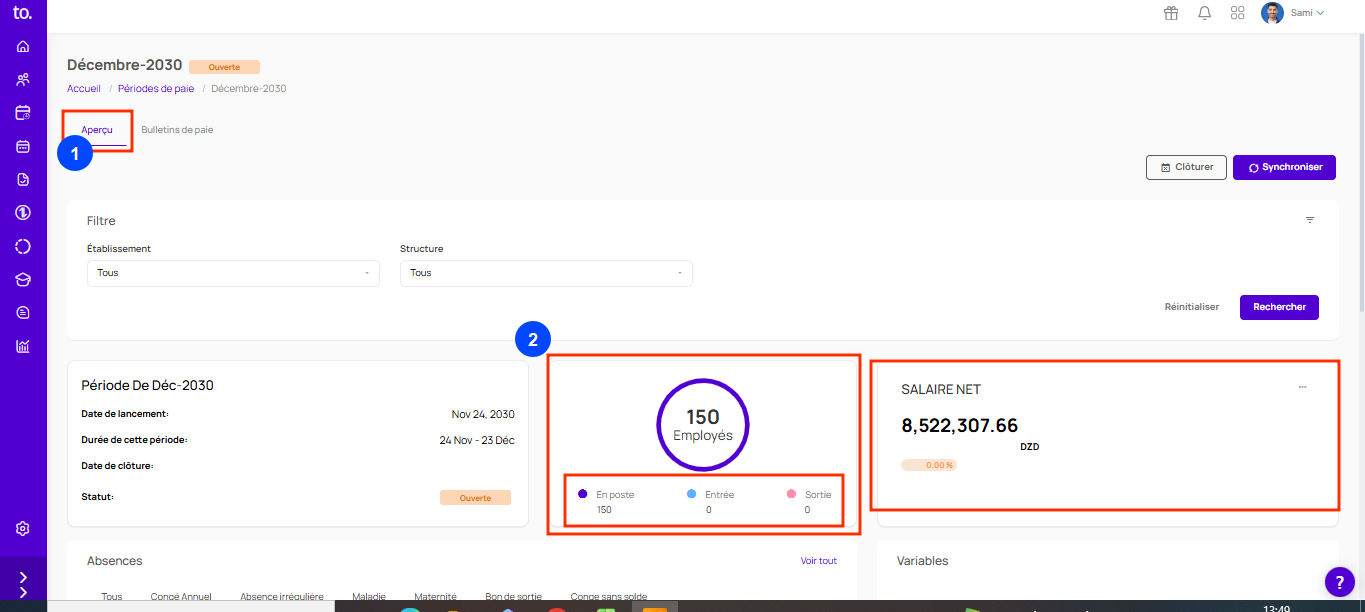
Task: Click the Périodes de paie breadcrumb link
Action: point(156,89)
